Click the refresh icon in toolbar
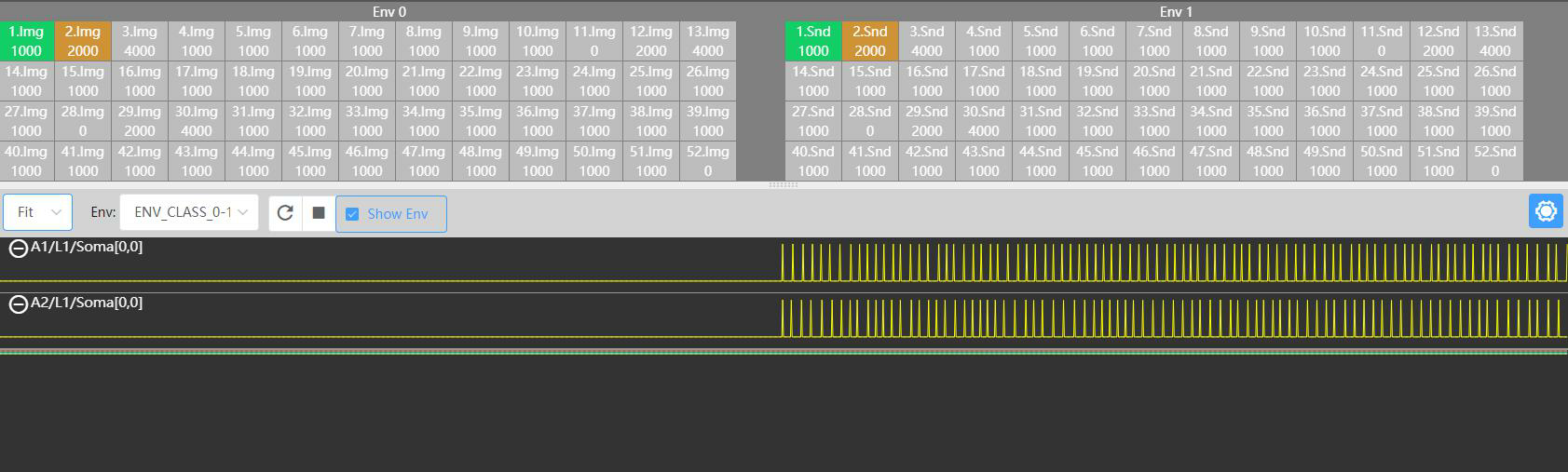Screen dimensions: 1568x472 [x=285, y=213]
